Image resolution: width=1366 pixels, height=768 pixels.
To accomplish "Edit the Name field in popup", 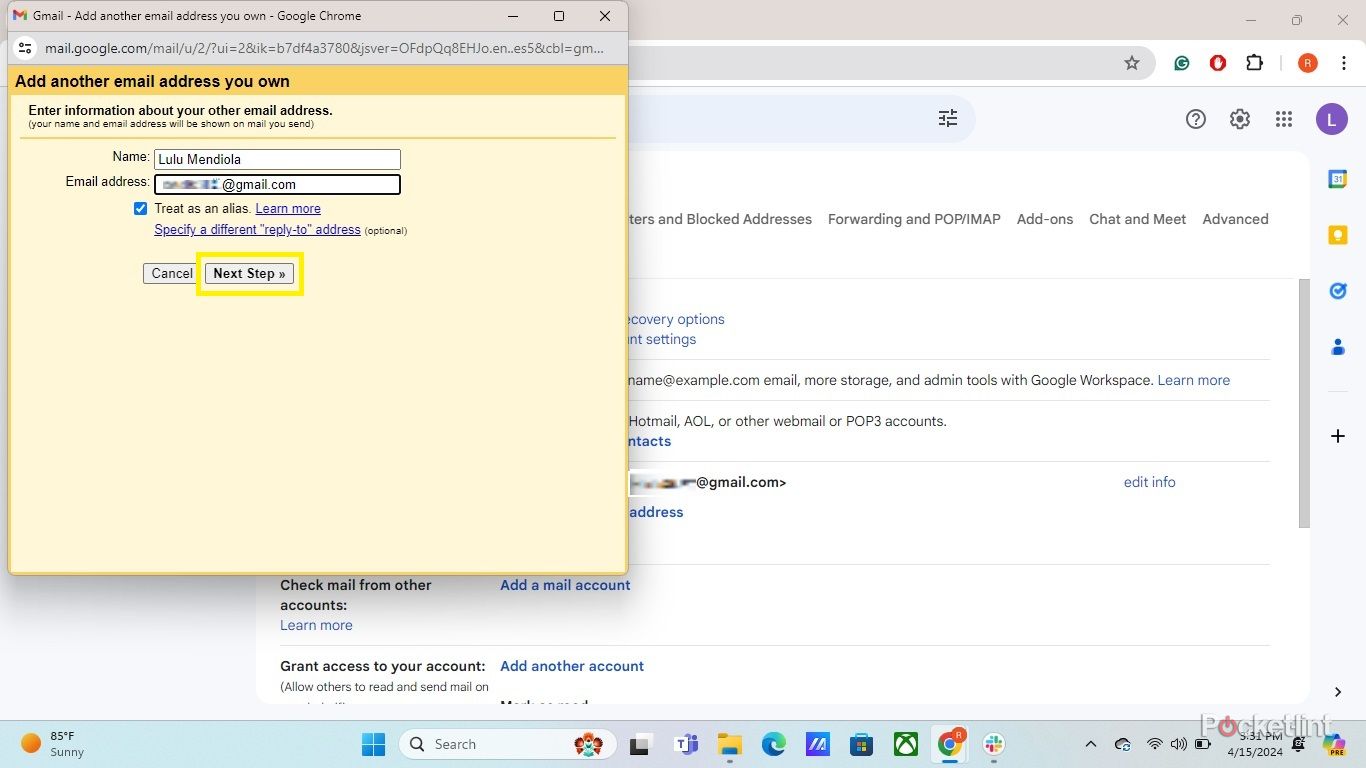I will tap(277, 159).
